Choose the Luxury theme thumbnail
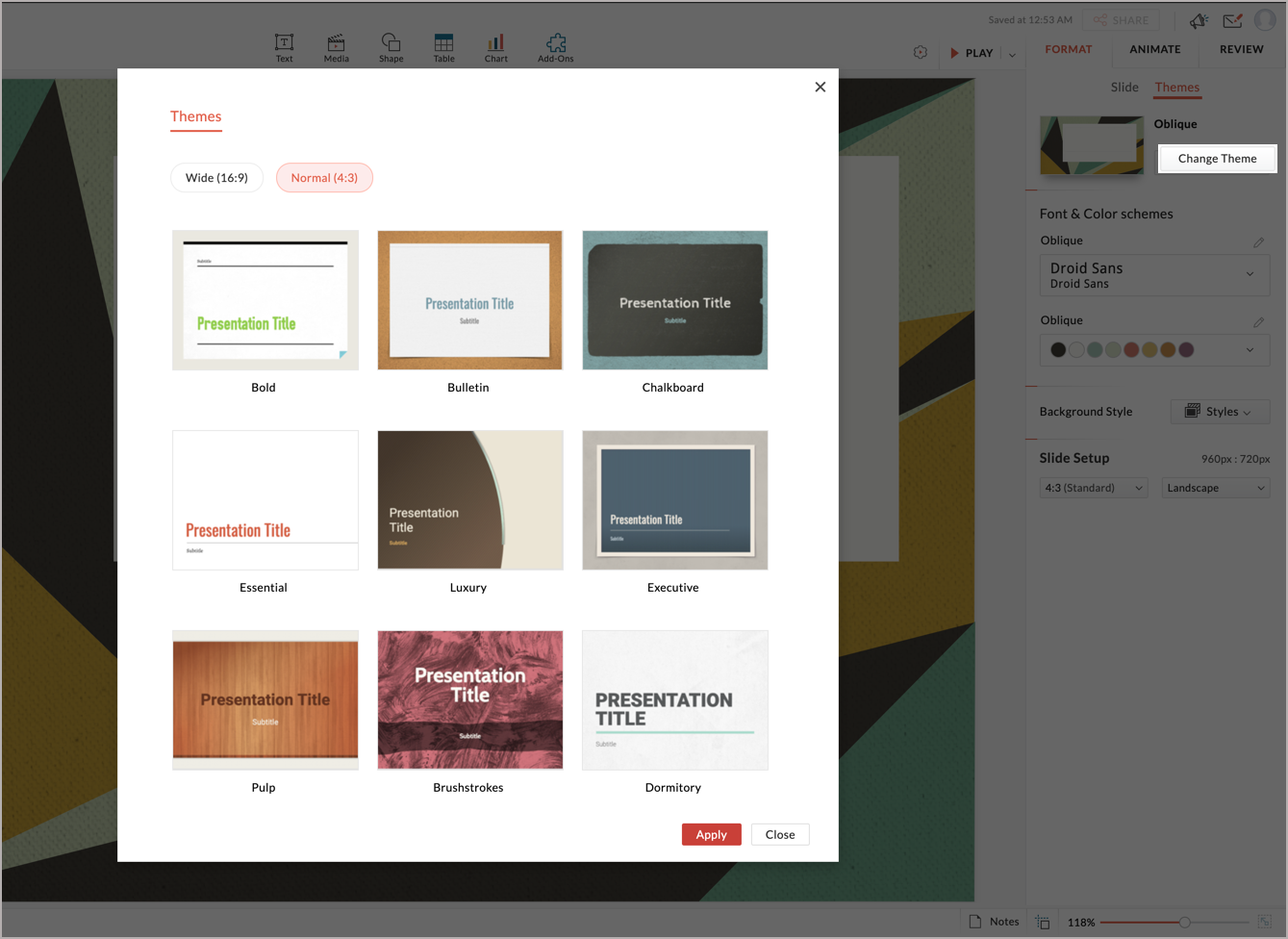This screenshot has width=1288, height=939. [x=469, y=500]
